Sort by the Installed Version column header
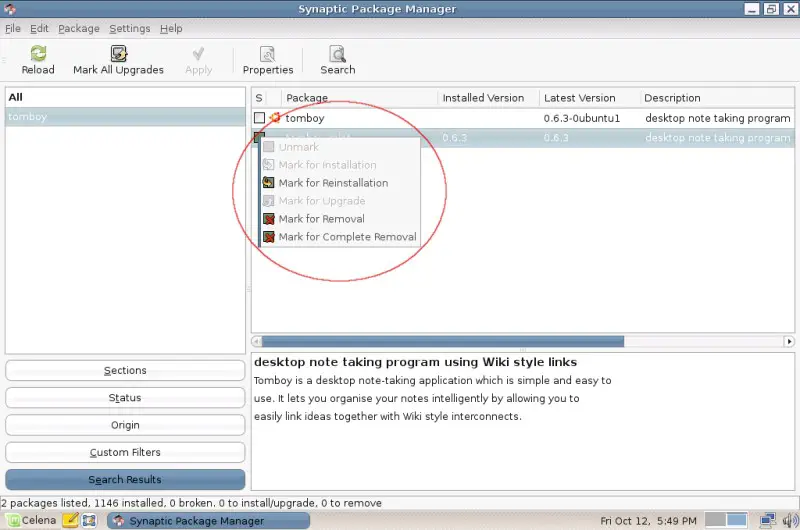 point(488,98)
